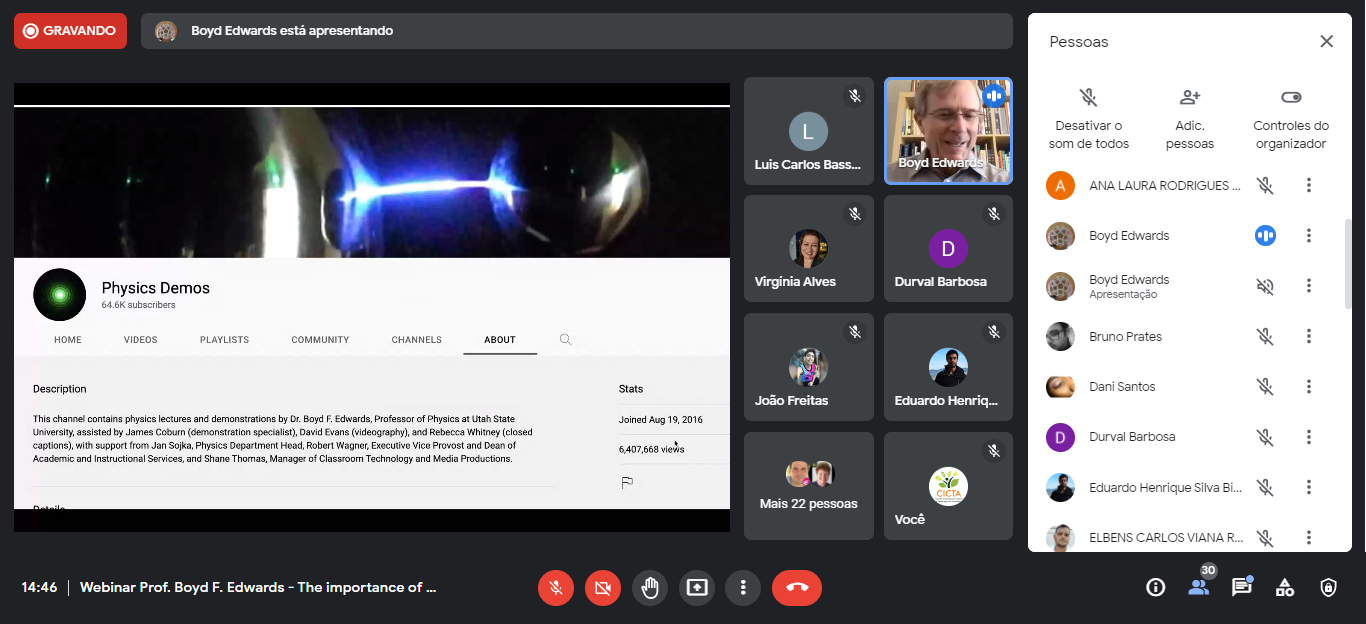1366x624 pixels.
Task: Open the chat panel icon
Action: tap(1242, 587)
